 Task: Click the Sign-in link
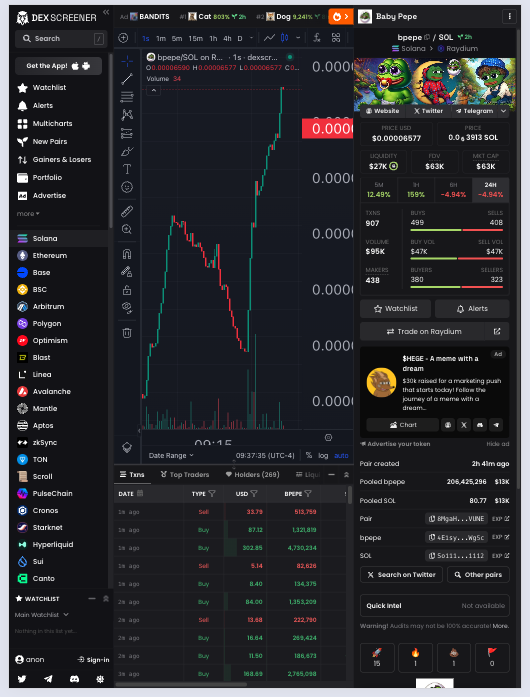coord(93,660)
